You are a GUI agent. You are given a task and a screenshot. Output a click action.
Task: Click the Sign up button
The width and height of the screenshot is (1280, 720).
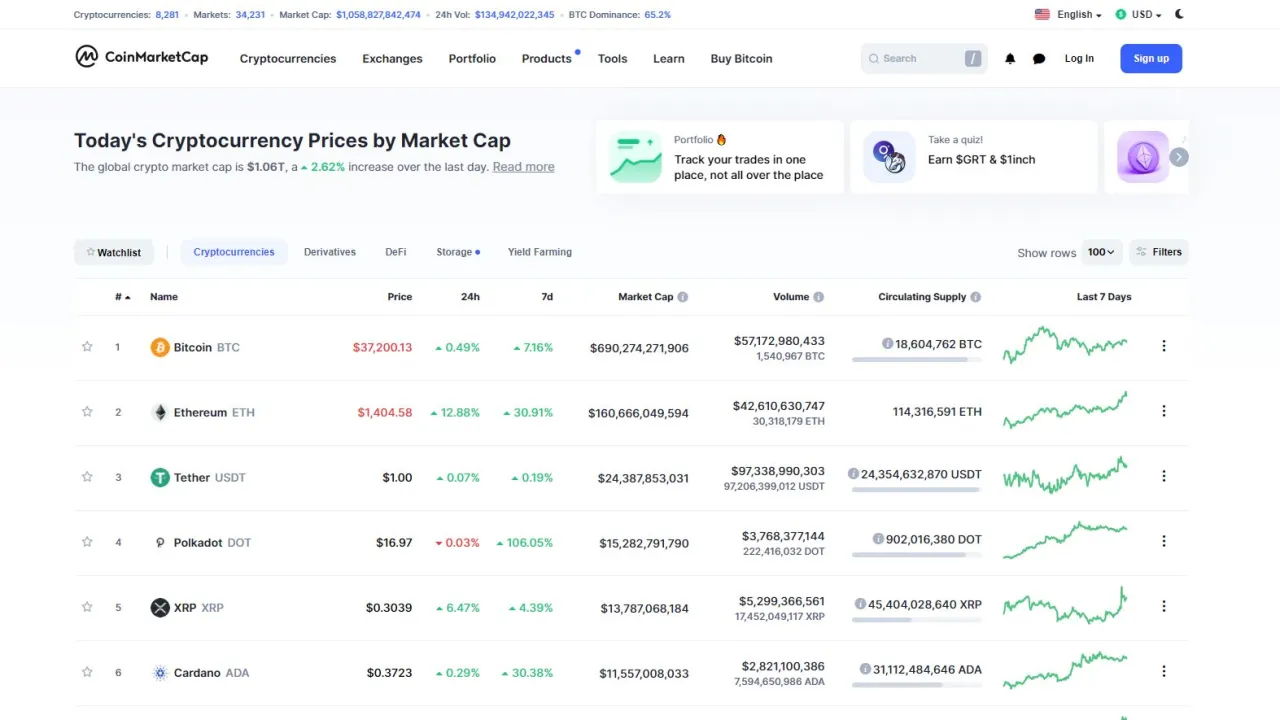(1150, 58)
